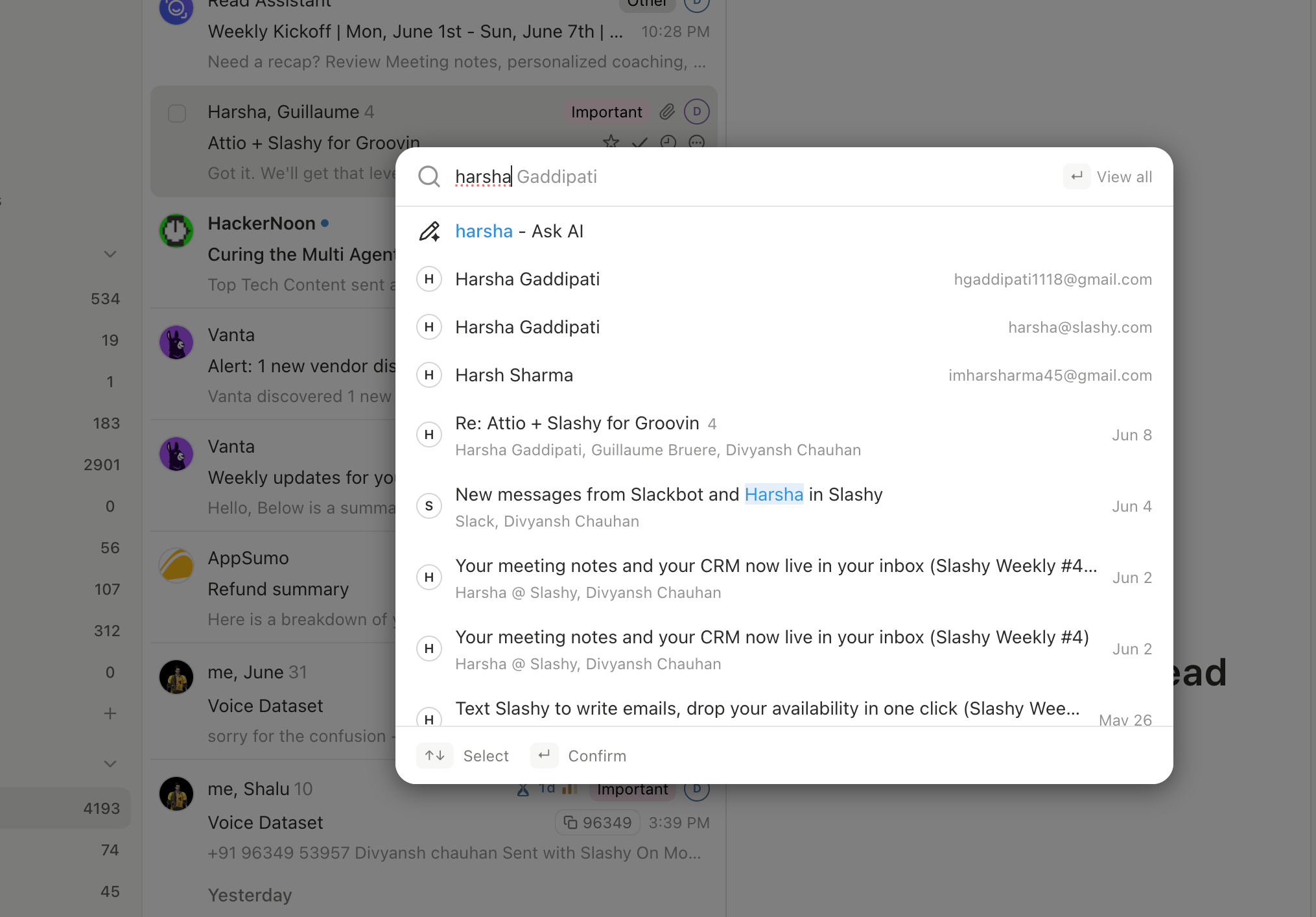This screenshot has height=917, width=1316.
Task: Click the Confirm enter key icon
Action: pyautogui.click(x=544, y=756)
